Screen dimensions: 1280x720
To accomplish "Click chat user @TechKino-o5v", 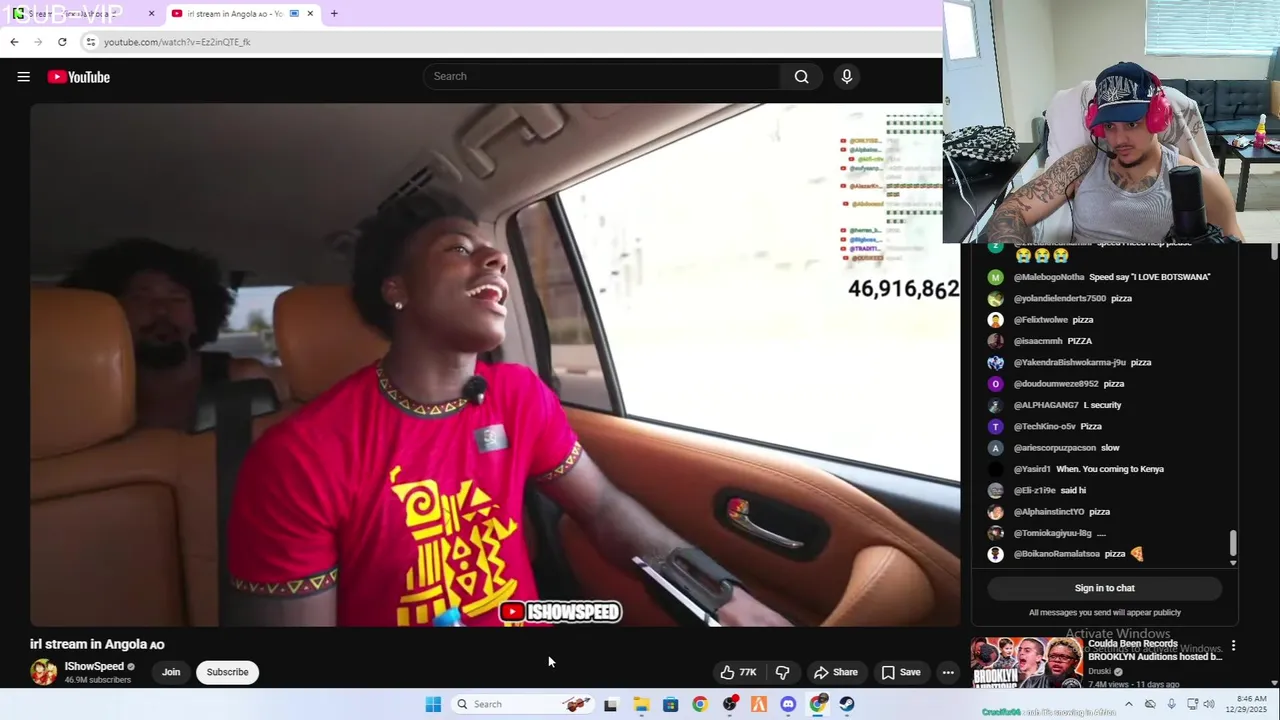I will (1045, 426).
